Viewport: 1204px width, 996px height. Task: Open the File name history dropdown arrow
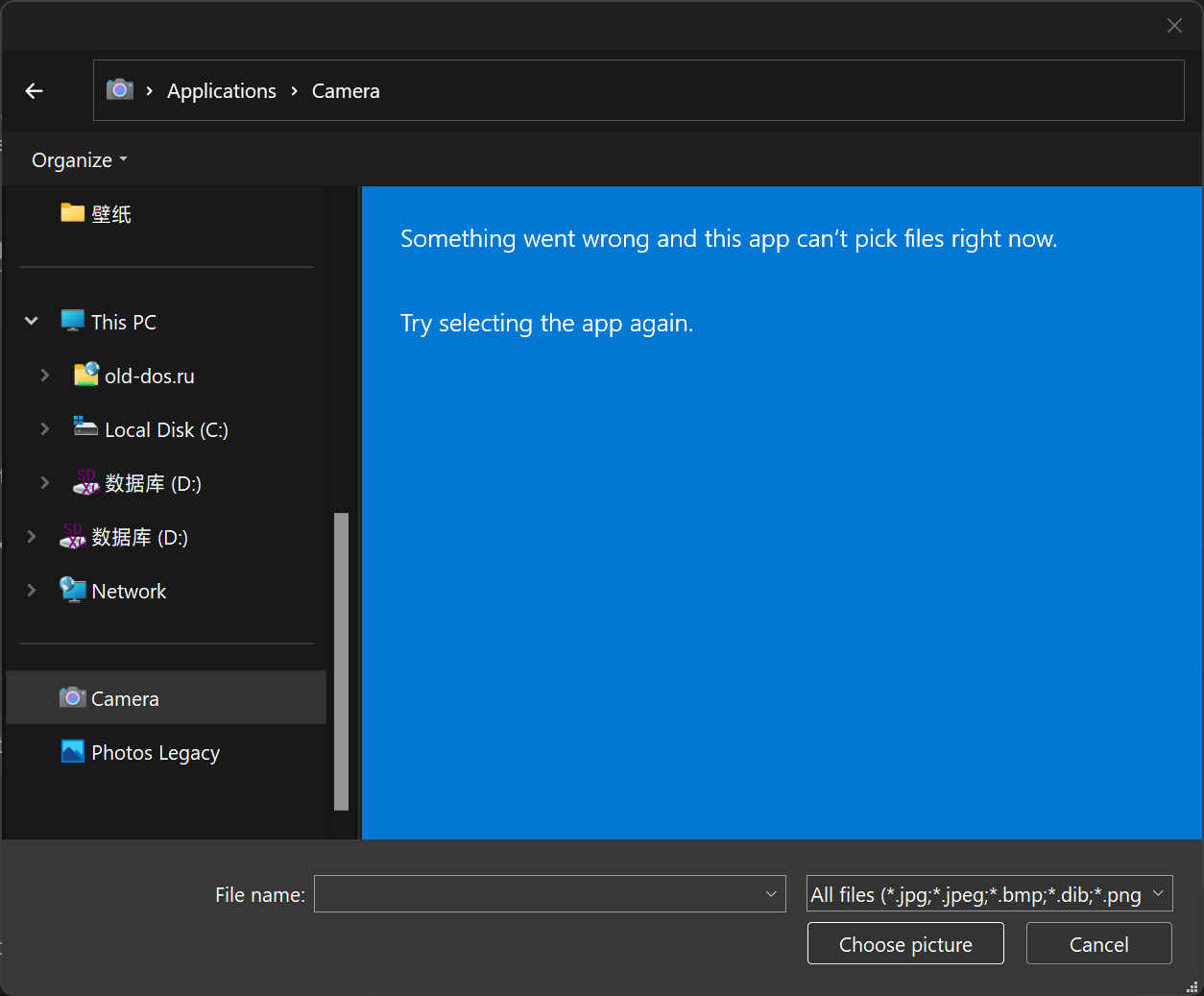[x=770, y=894]
